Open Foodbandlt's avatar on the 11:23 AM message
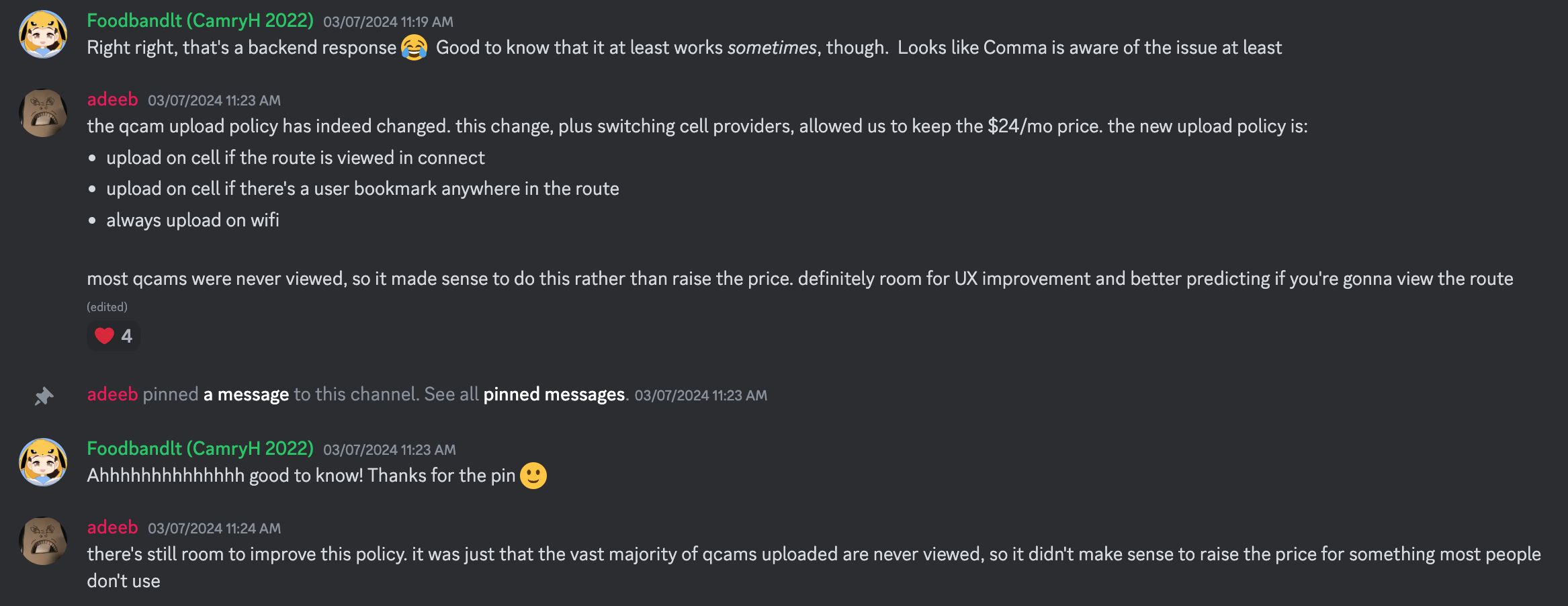The height and width of the screenshot is (606, 1568). pos(43,462)
